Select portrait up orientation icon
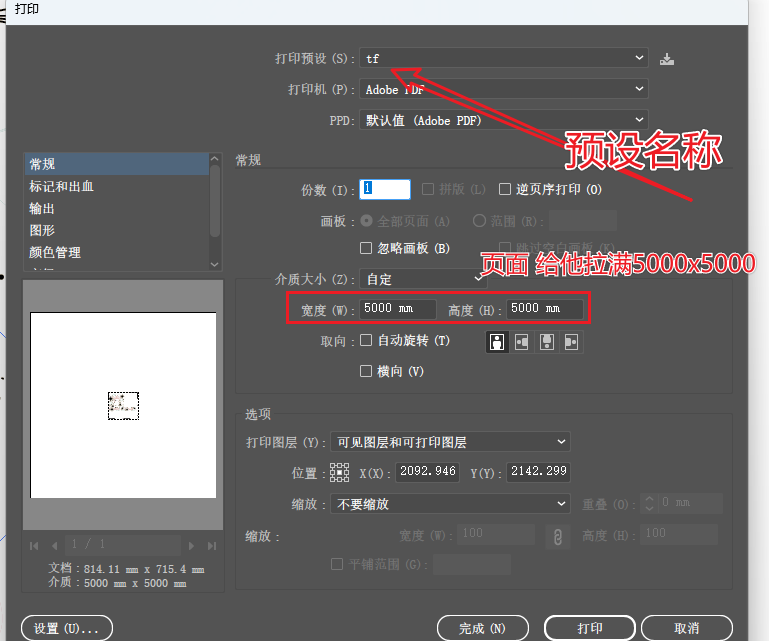 [497, 342]
